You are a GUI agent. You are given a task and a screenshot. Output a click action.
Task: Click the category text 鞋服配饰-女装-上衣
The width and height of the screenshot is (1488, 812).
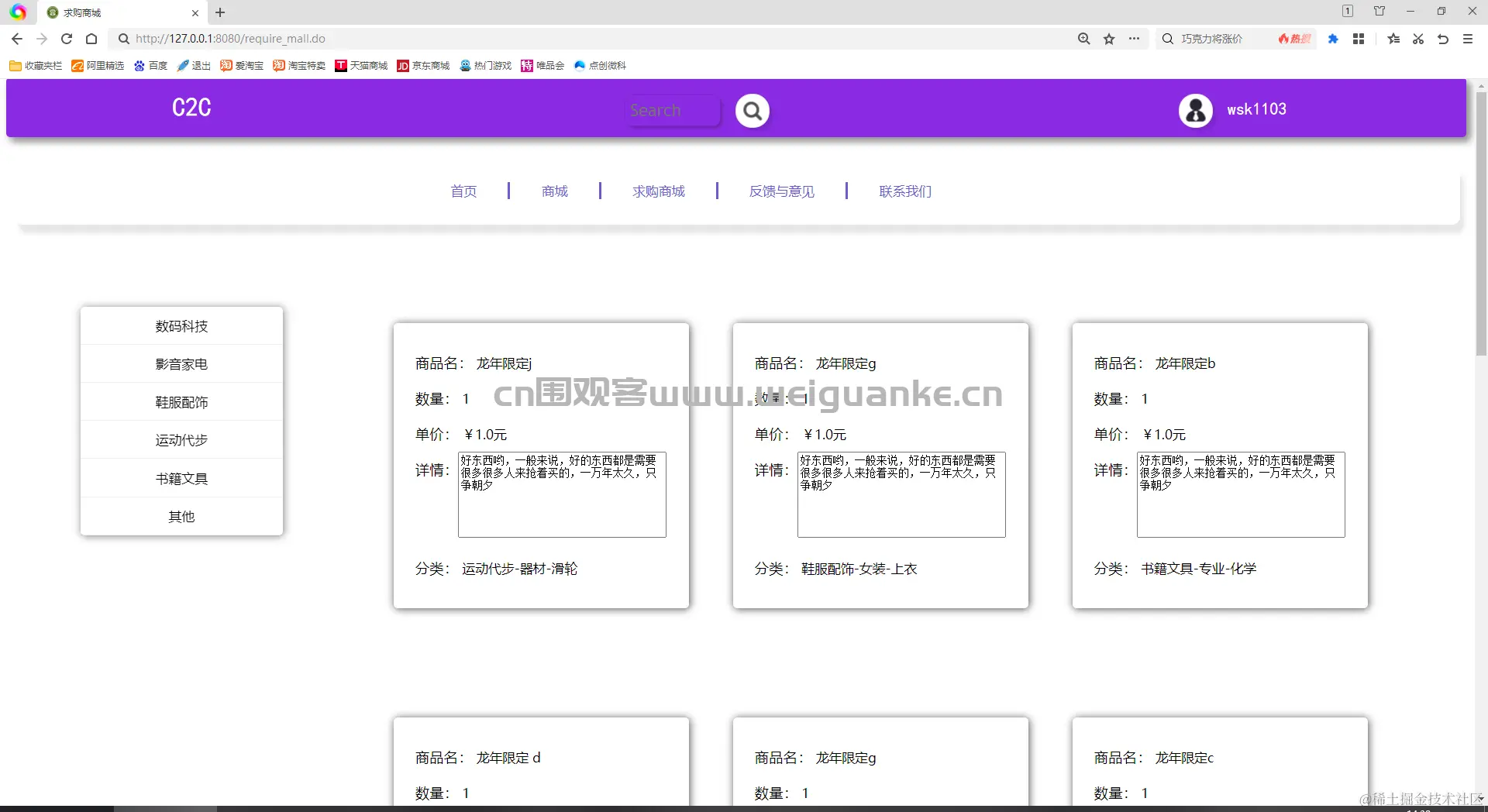click(859, 569)
